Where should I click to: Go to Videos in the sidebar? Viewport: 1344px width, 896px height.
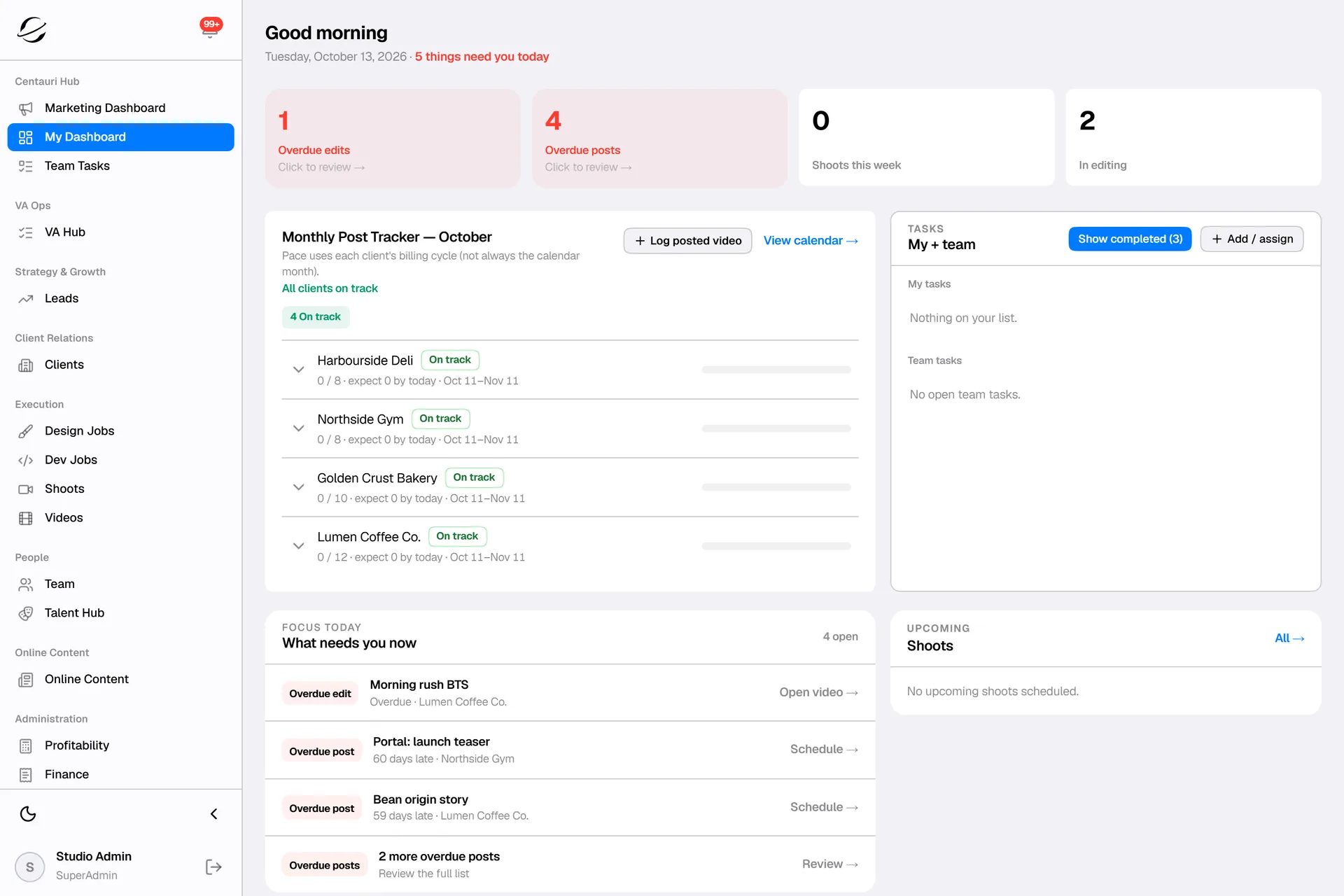click(120, 517)
